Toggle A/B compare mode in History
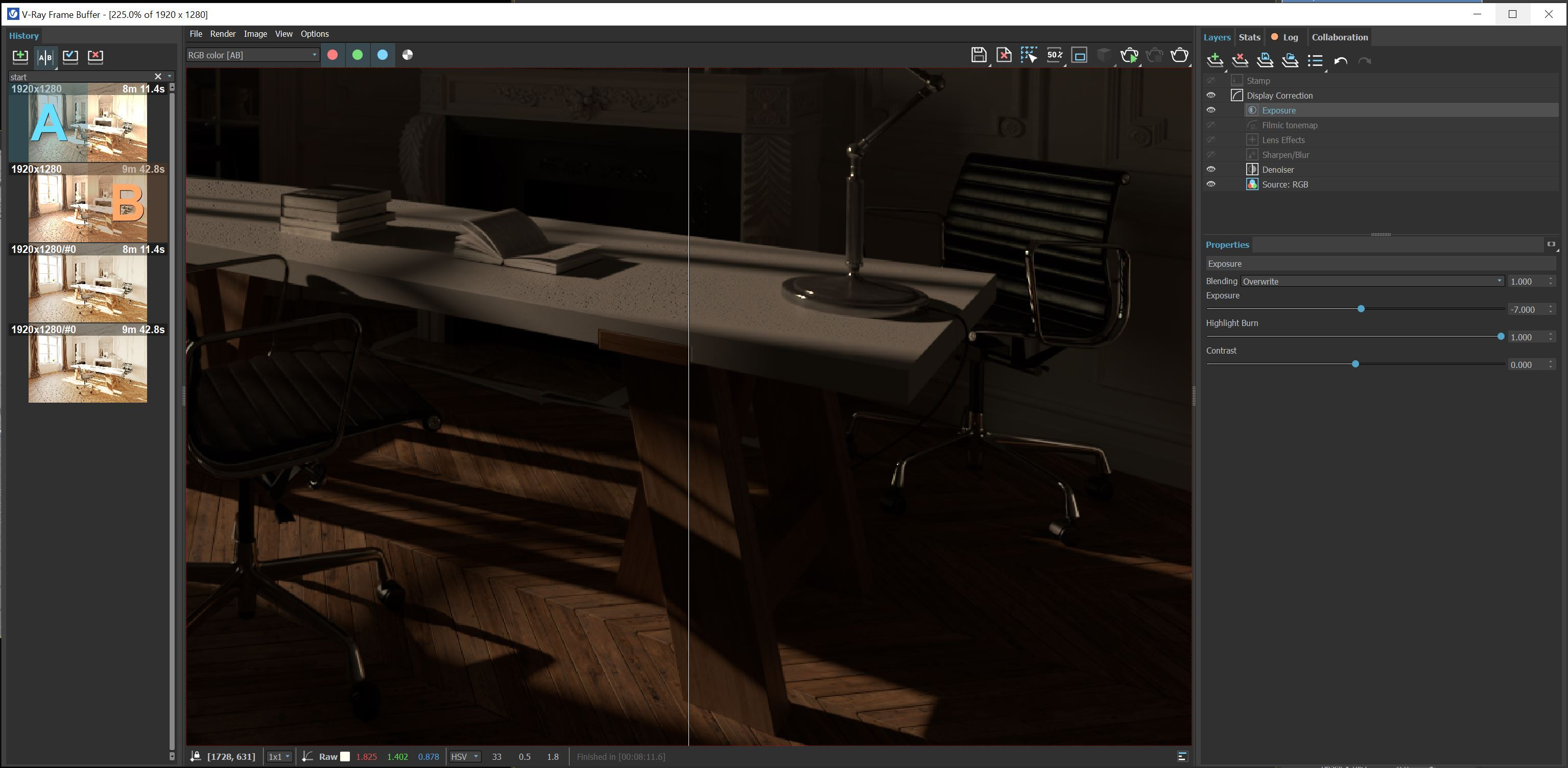The height and width of the screenshot is (768, 1568). coord(45,57)
